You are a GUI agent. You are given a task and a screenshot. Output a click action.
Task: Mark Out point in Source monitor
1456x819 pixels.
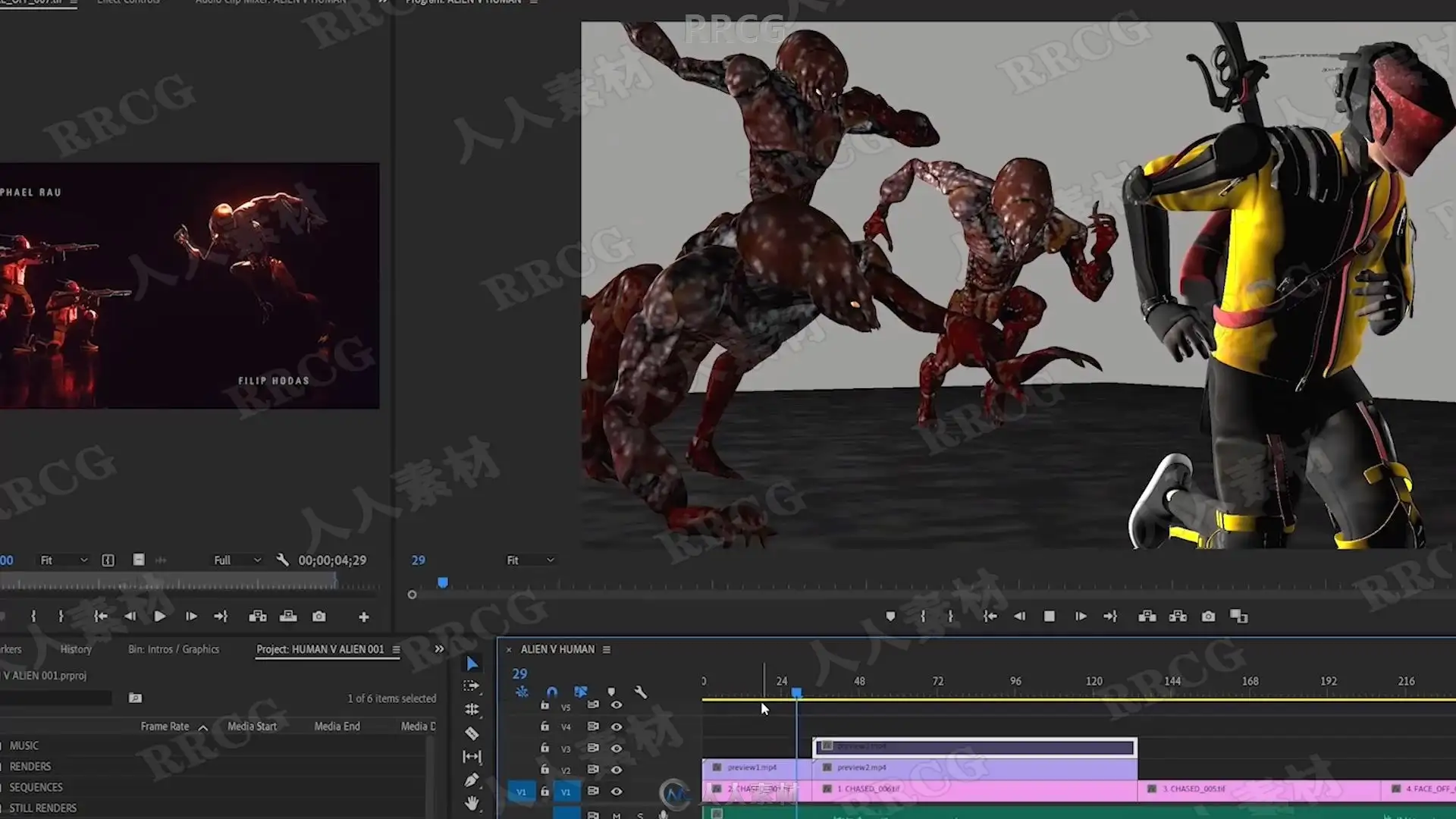pos(61,617)
